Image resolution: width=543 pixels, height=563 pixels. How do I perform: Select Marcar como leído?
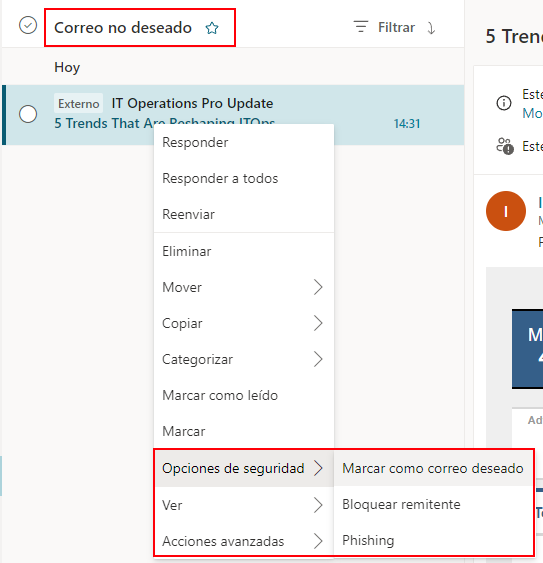(244, 395)
